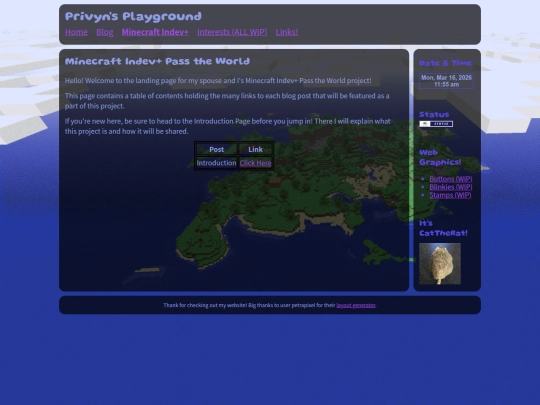Open Buttons (WIP) web graphics link
The width and height of the screenshot is (540, 405).
(450, 179)
